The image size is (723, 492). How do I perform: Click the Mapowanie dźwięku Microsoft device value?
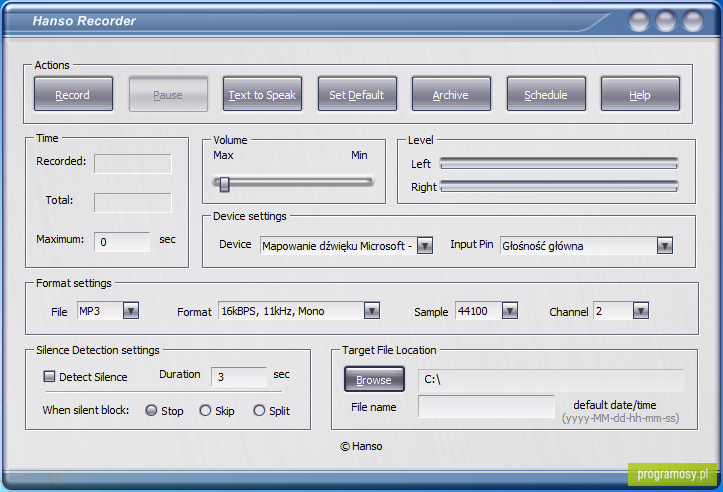pyautogui.click(x=338, y=246)
